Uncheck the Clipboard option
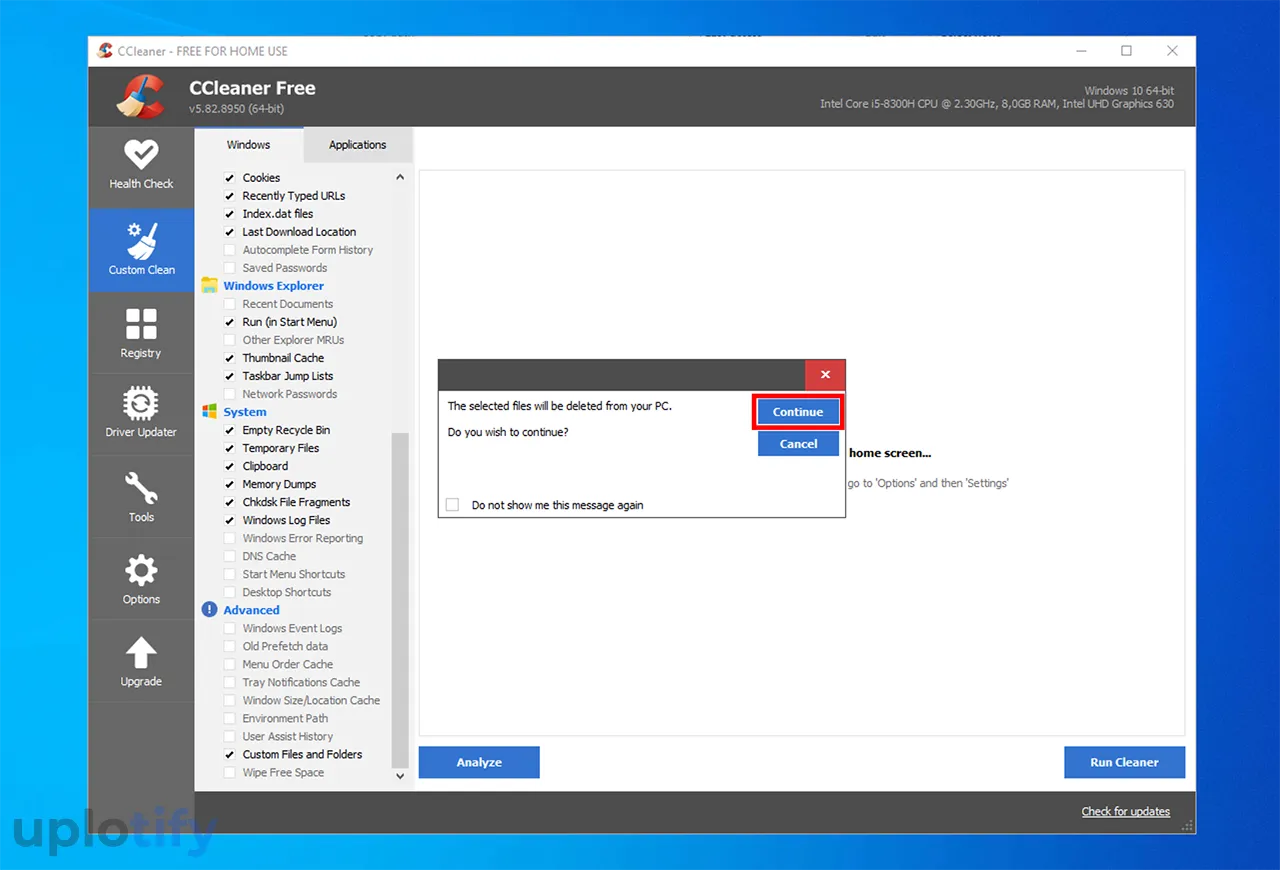Viewport: 1280px width, 870px height. pos(230,466)
